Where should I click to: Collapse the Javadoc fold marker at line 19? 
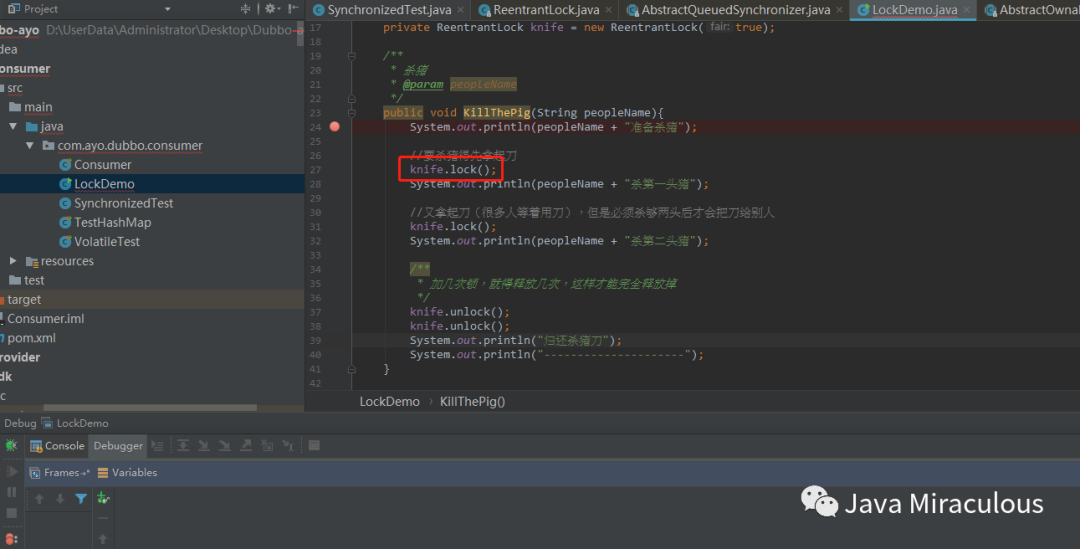352,56
